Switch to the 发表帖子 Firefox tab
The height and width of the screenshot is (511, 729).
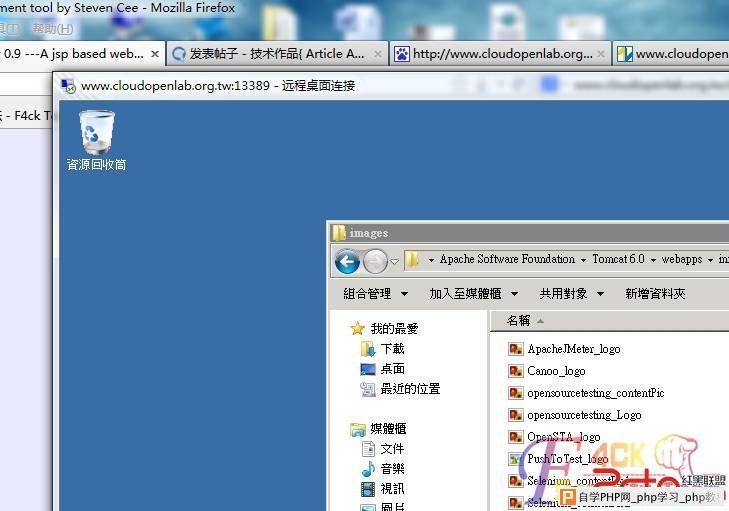coord(277,54)
